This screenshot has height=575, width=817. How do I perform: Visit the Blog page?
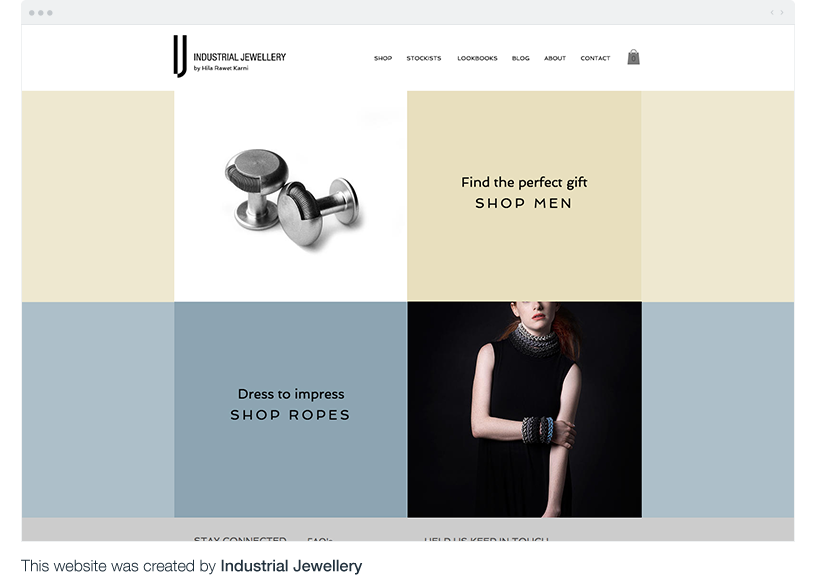point(521,58)
